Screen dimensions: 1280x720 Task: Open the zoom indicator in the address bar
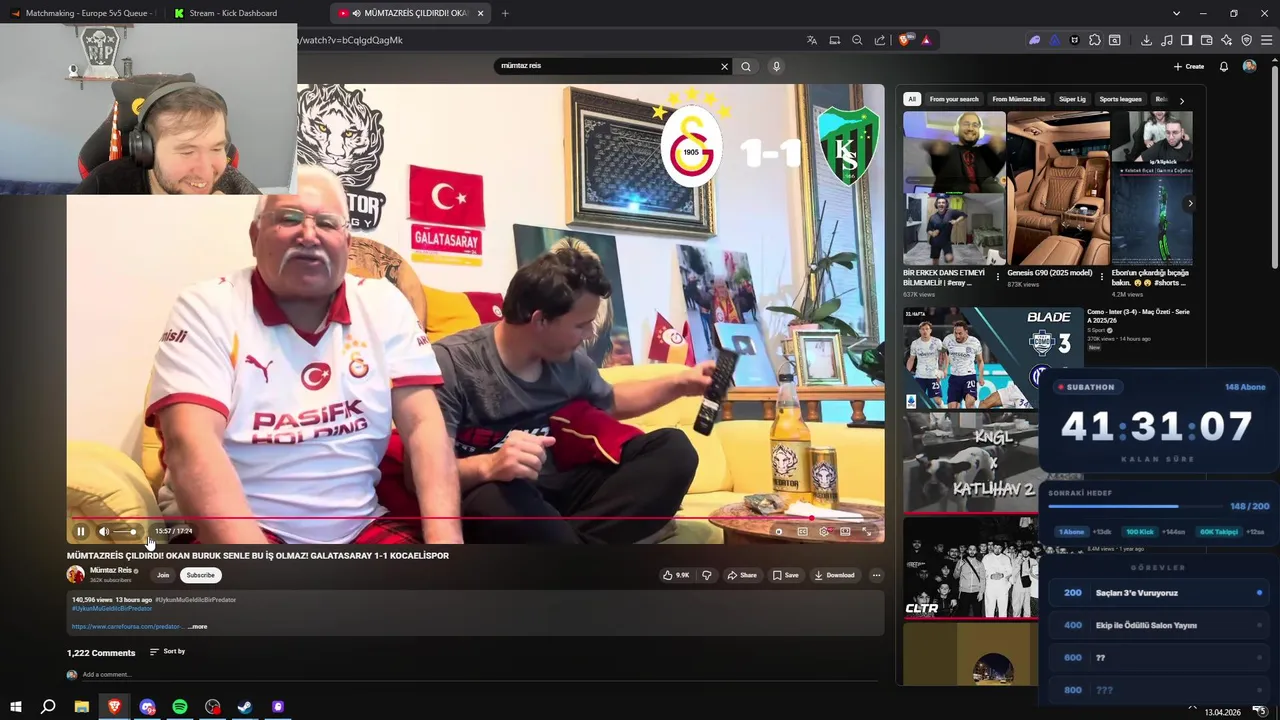pos(857,40)
